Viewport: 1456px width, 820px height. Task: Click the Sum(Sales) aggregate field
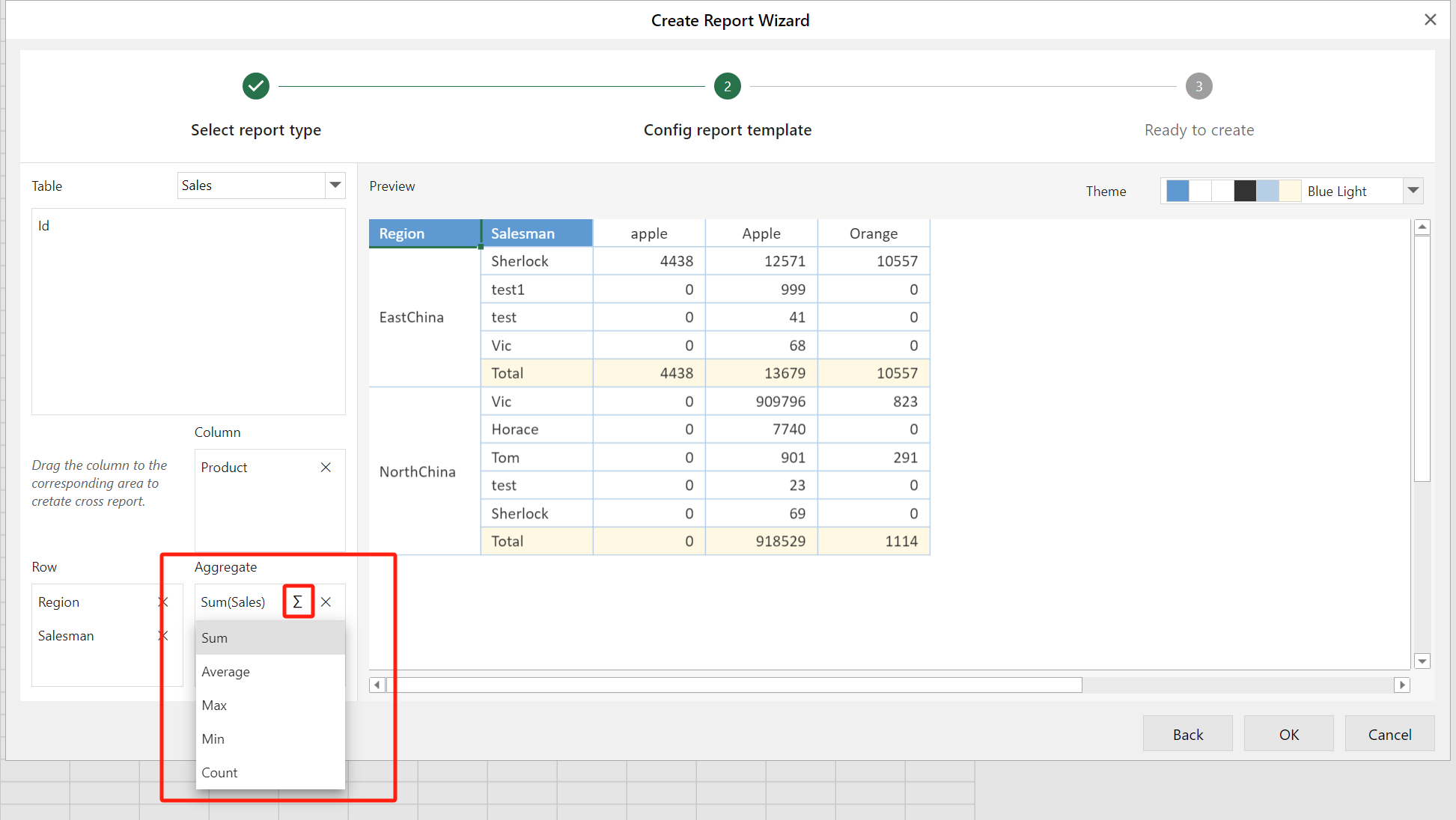(x=233, y=602)
